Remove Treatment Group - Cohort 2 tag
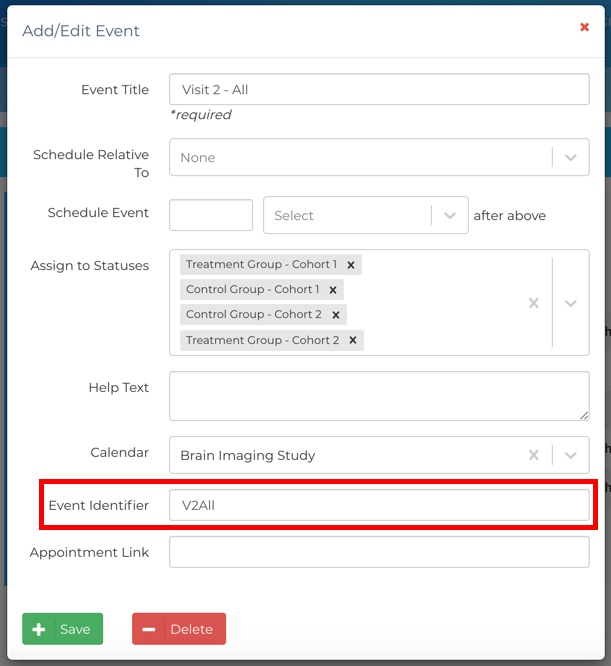The height and width of the screenshot is (666, 611). tap(353, 341)
